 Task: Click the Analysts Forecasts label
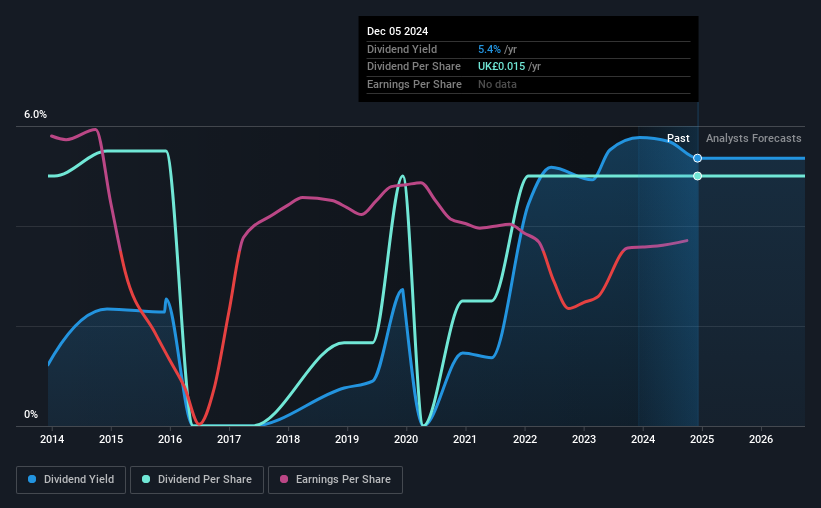[x=753, y=138]
